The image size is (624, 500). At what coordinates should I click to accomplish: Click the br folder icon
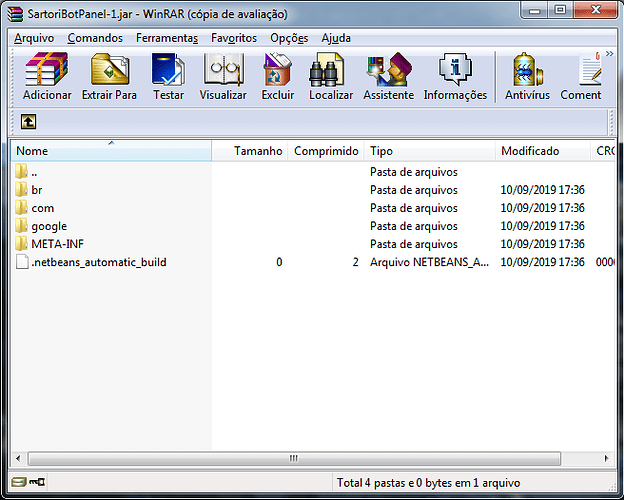click(21, 189)
